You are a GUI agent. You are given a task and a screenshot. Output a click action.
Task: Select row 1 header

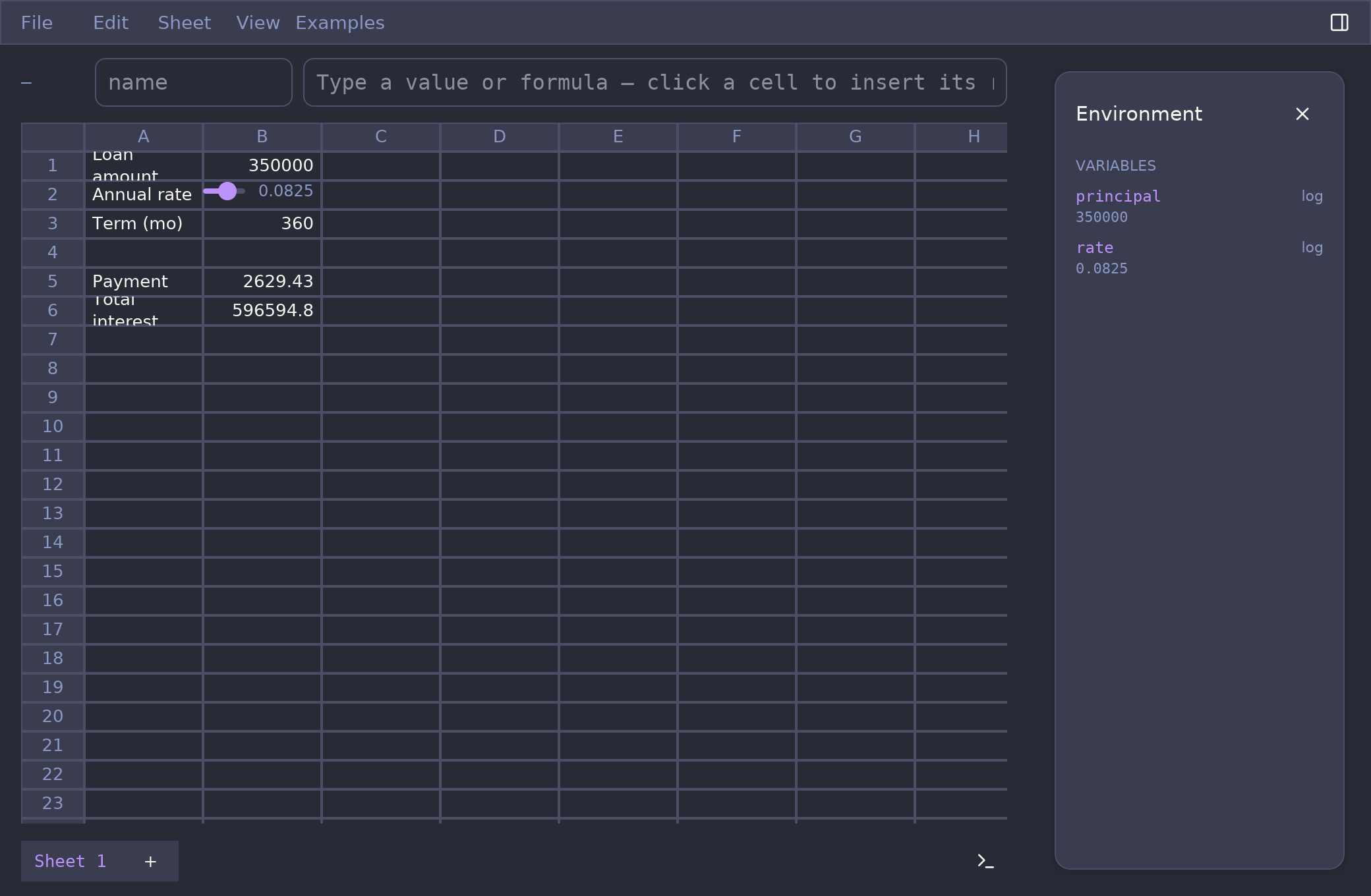(x=53, y=165)
